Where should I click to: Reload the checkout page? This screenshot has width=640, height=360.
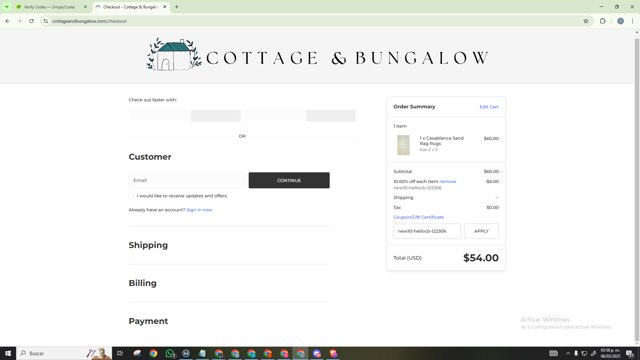pos(31,21)
